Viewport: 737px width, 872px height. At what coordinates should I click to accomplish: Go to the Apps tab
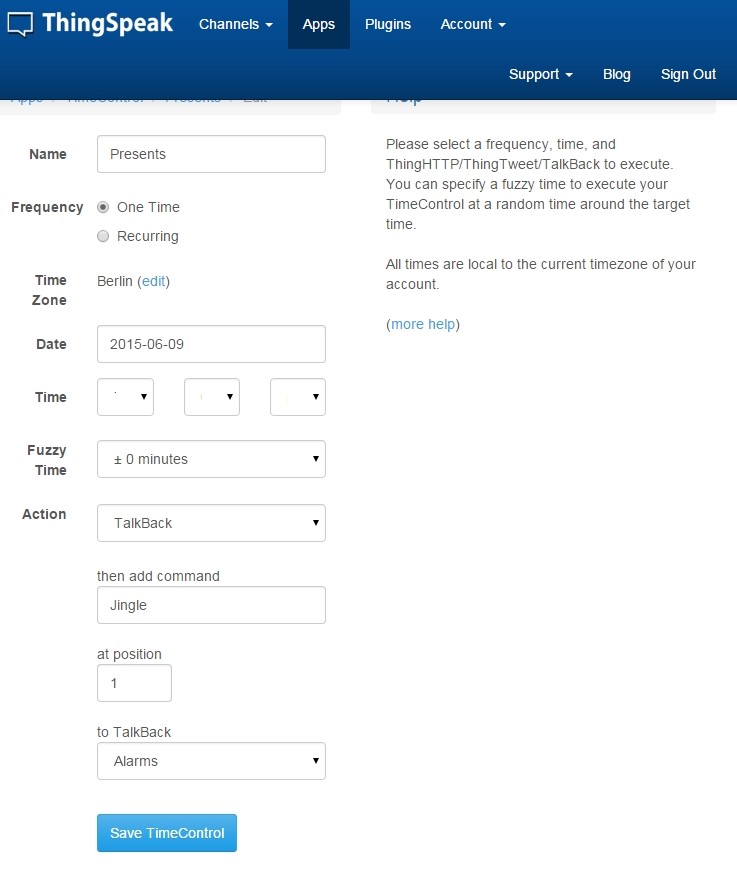(x=319, y=24)
